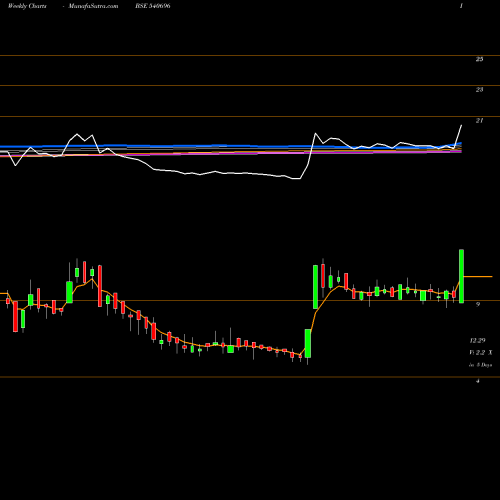This screenshot has width=500, height=500.
Task: Click the 4 price axis label
Action: tap(478, 381)
